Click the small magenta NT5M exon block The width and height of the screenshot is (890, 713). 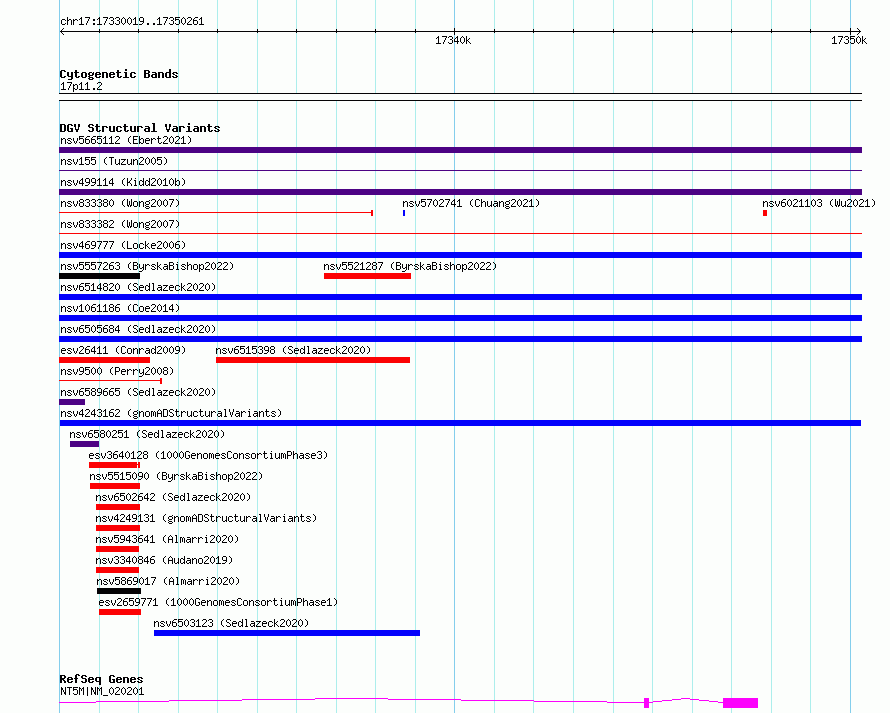pyautogui.click(x=646, y=703)
